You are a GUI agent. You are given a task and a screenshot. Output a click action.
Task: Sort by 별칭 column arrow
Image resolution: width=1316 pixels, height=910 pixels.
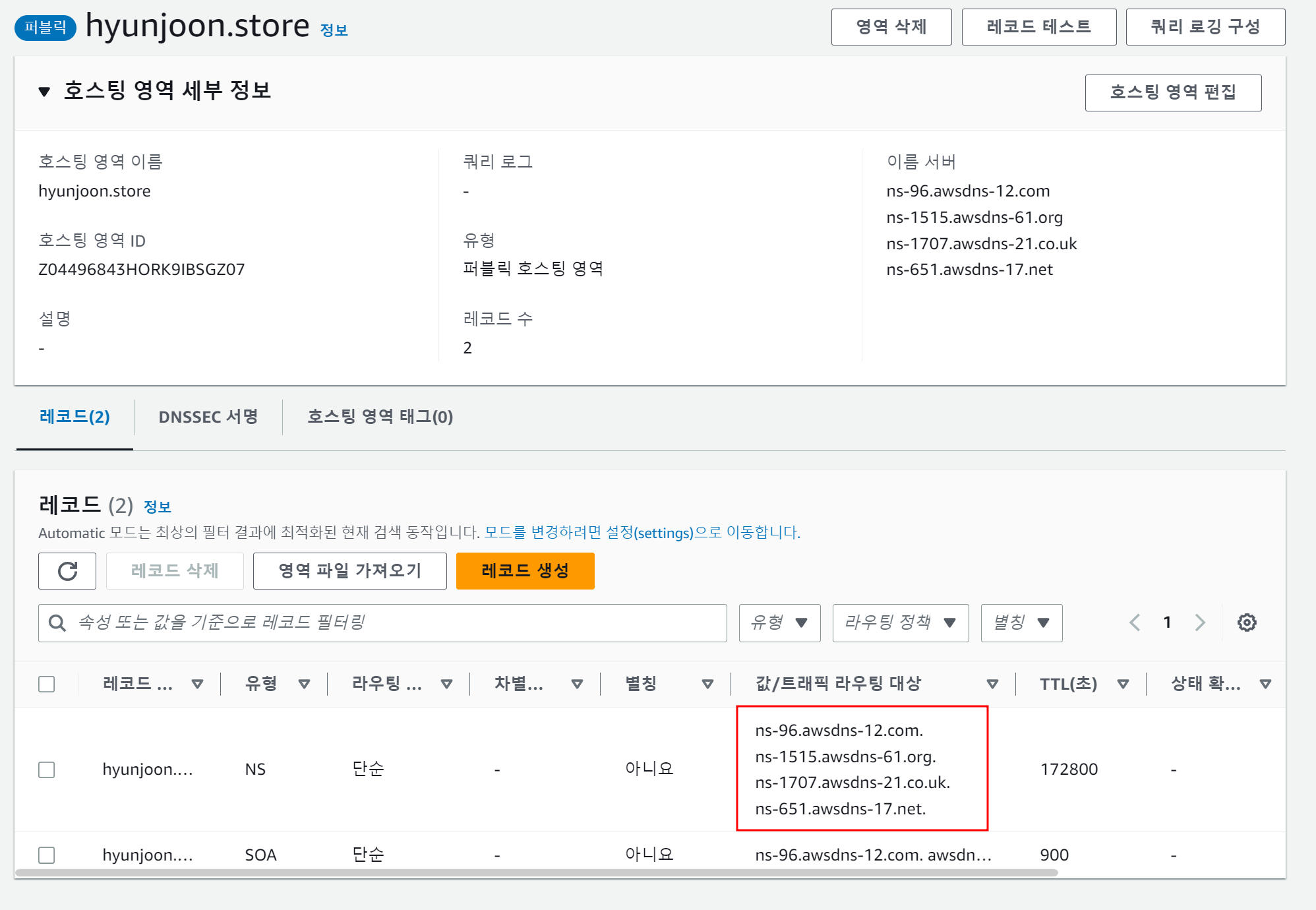pos(707,684)
